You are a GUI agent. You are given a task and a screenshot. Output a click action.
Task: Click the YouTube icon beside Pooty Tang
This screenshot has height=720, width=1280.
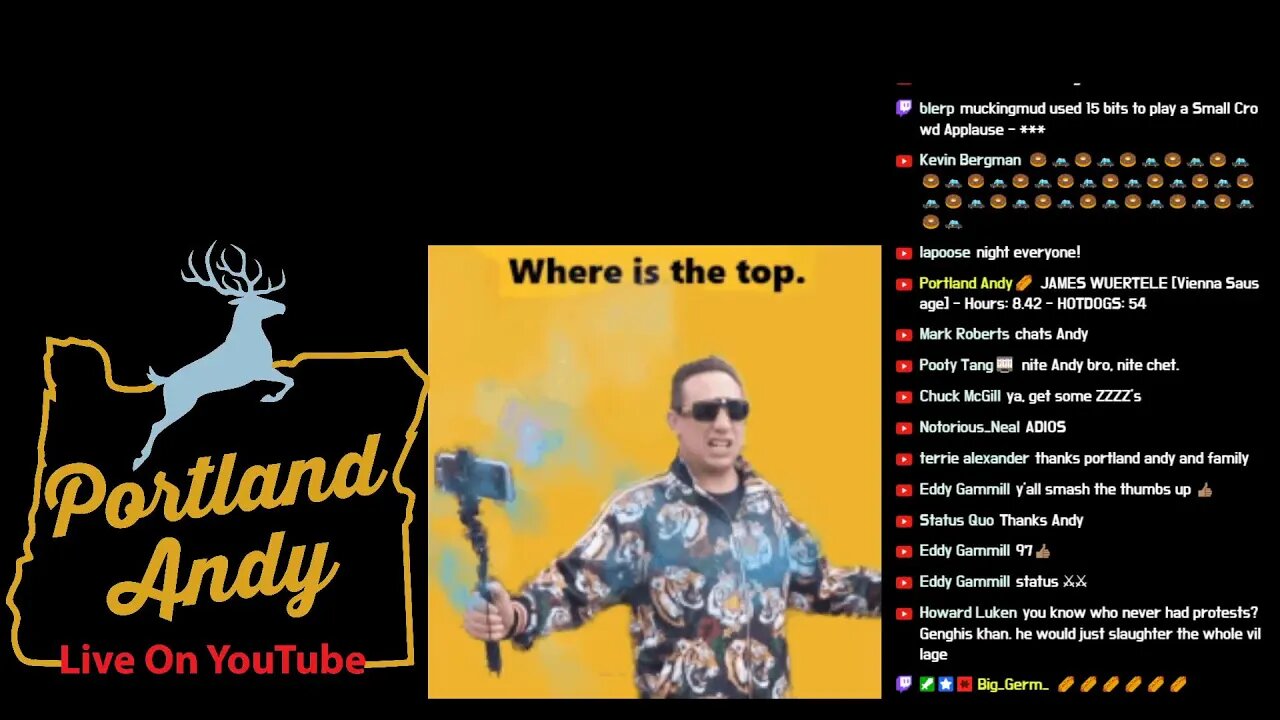pos(903,366)
